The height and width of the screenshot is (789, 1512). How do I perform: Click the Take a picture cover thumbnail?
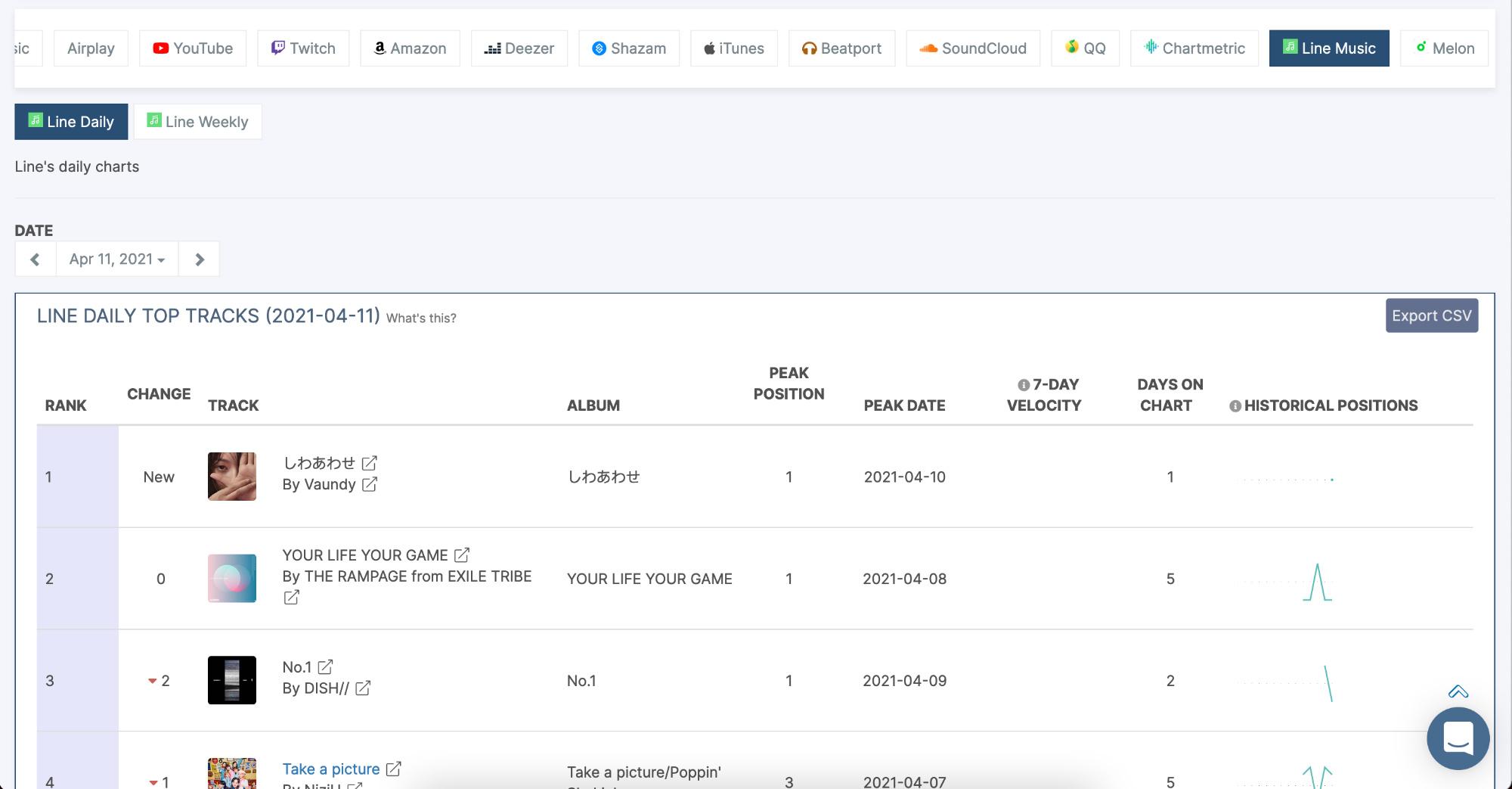[x=232, y=773]
